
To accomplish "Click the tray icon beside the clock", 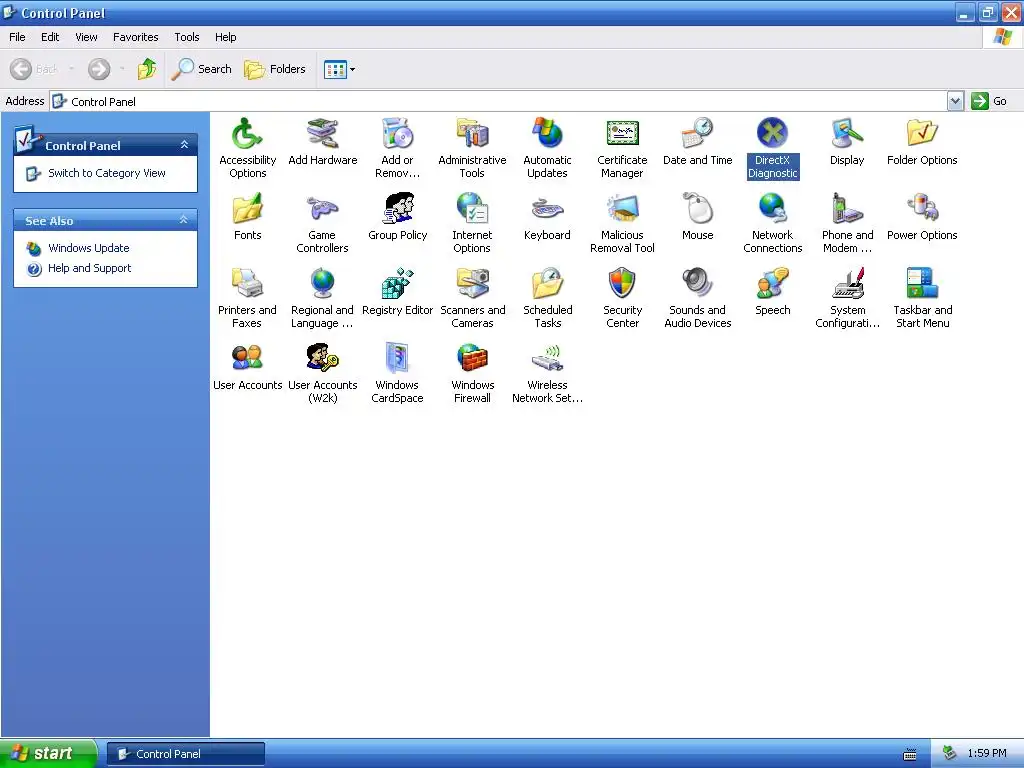I will click(x=950, y=754).
